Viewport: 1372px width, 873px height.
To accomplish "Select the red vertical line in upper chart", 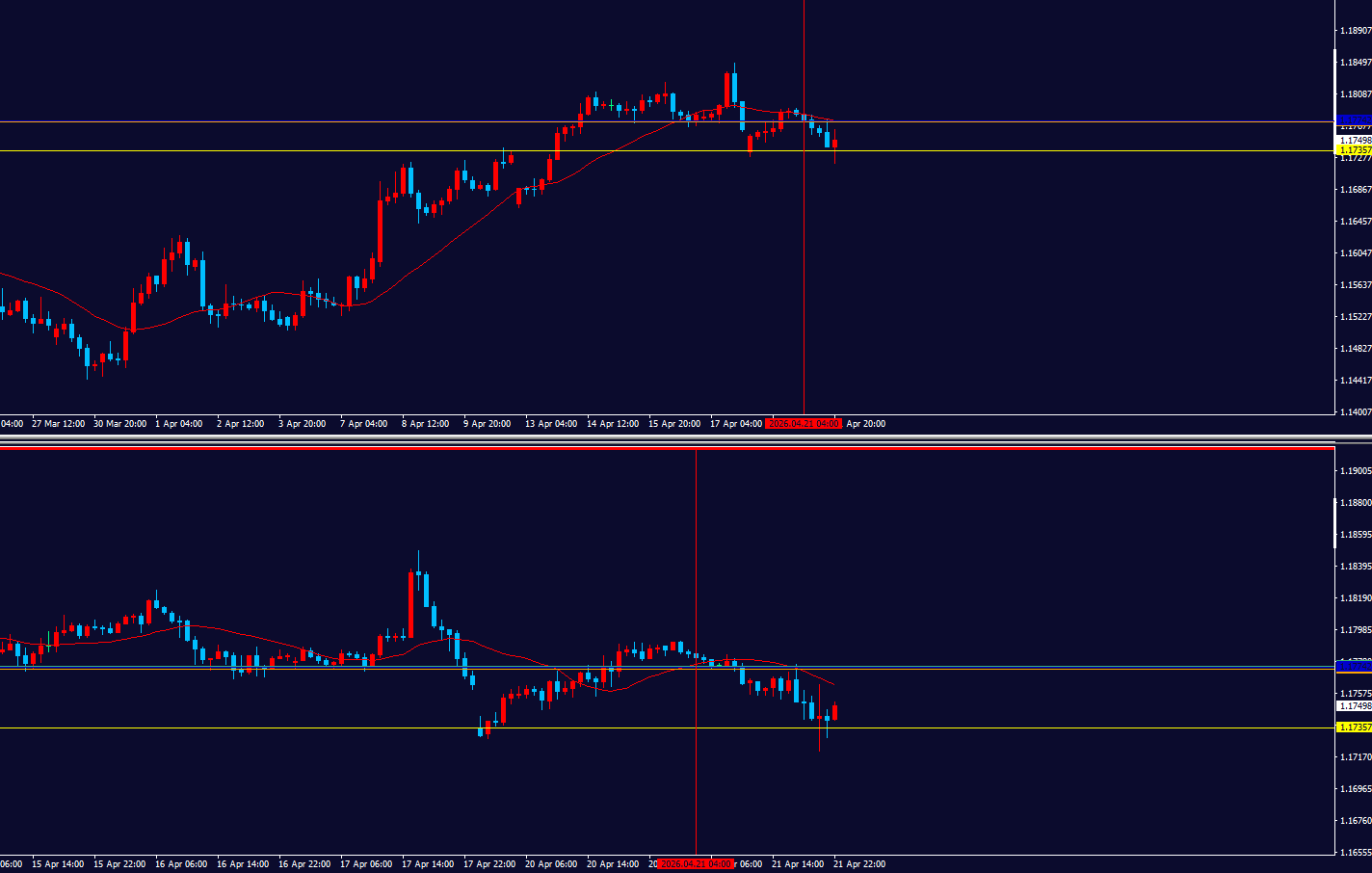I will [x=804, y=289].
